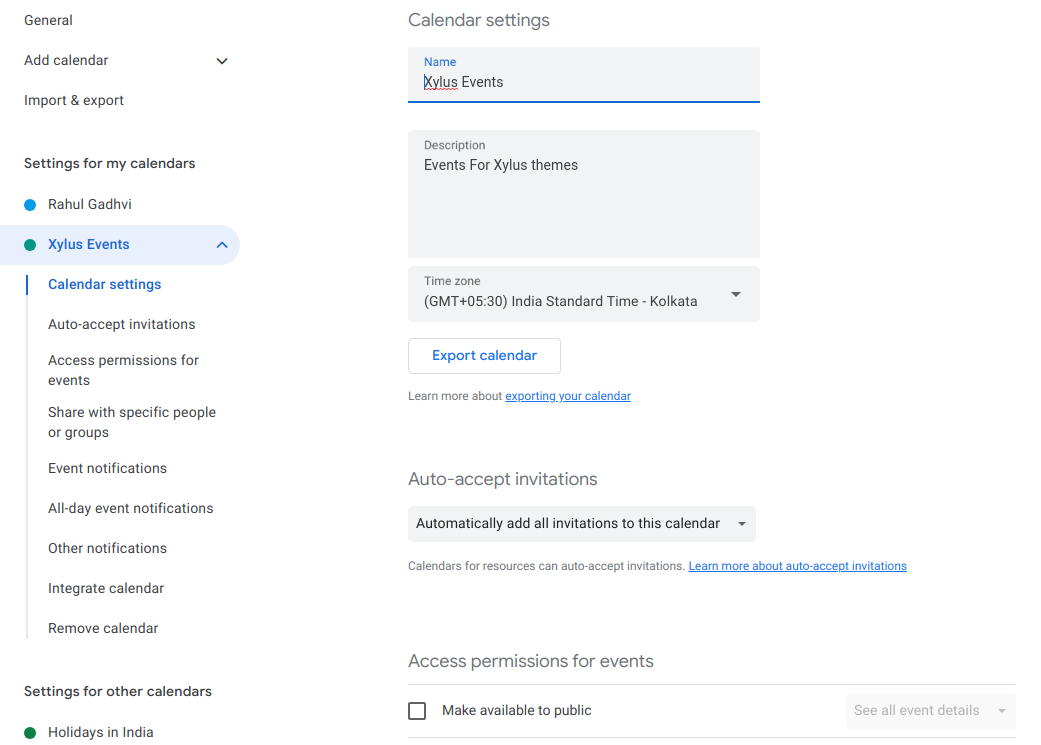Image resolution: width=1041 pixels, height=745 pixels.
Task: Expand the Add calendar section
Action: tap(221, 60)
